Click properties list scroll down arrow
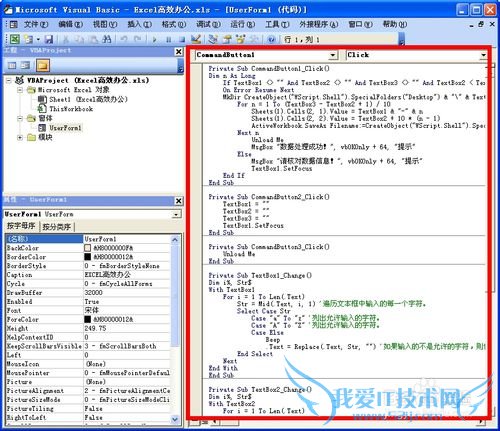500x431 pixels. pos(175,419)
